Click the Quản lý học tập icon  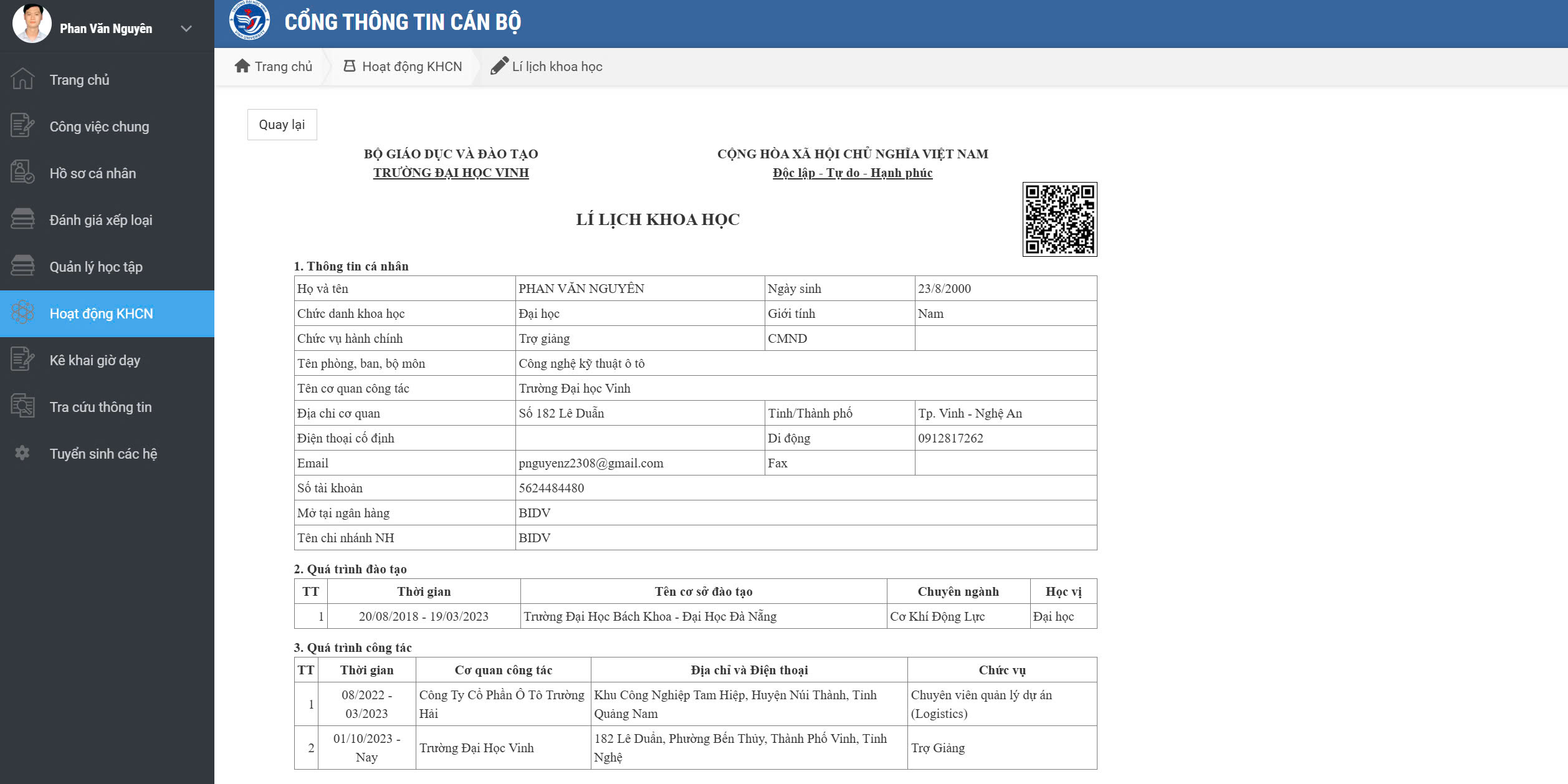click(22, 266)
